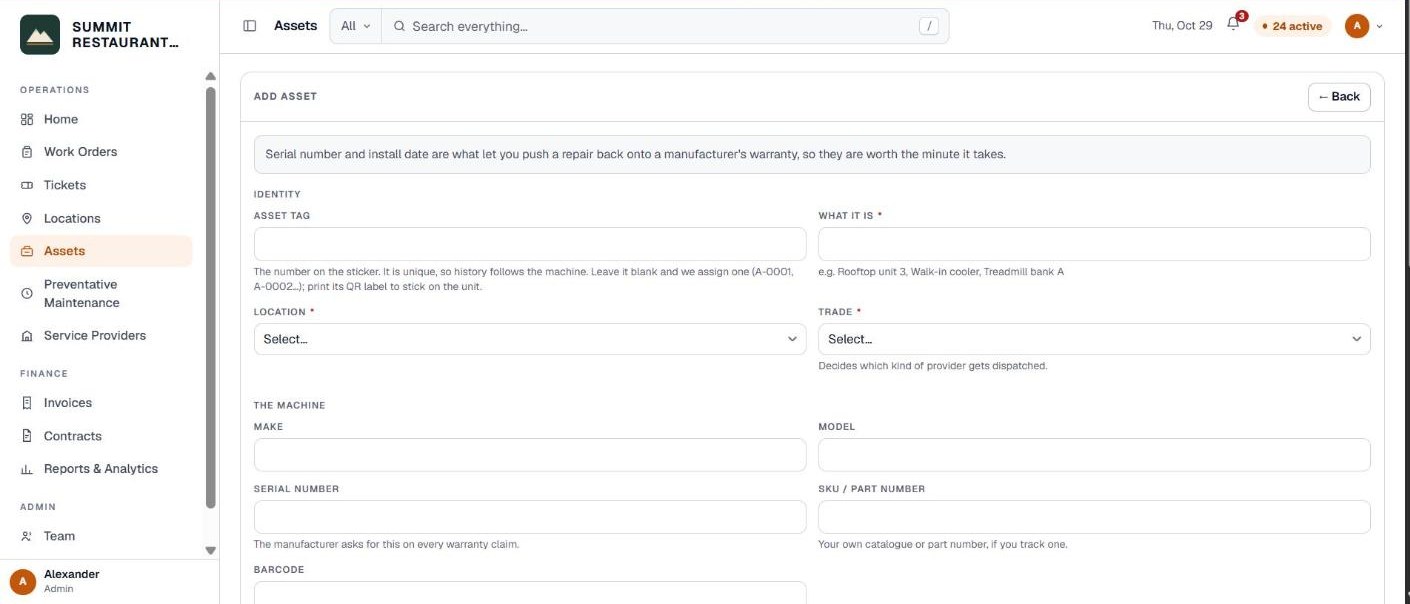Image resolution: width=1410 pixels, height=604 pixels.
Task: Open notifications bell with badge
Action: pyautogui.click(x=1234, y=25)
